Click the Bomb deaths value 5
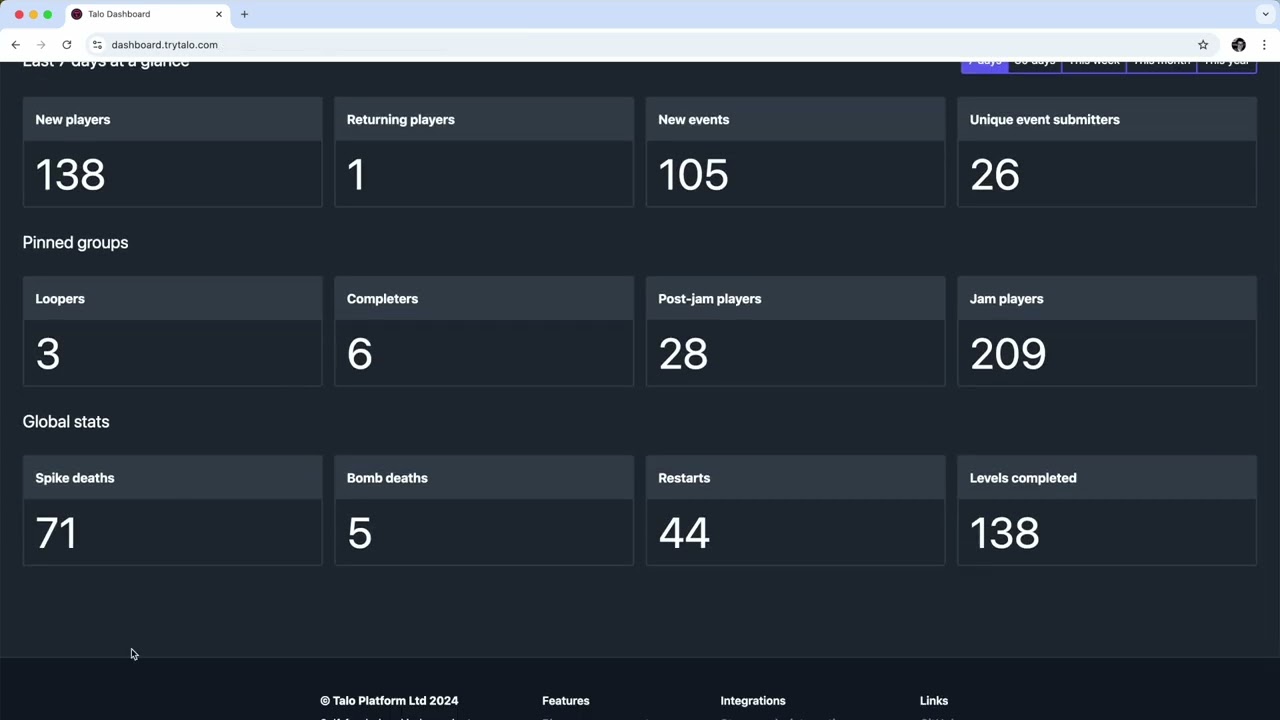This screenshot has height=720, width=1280. point(360,533)
